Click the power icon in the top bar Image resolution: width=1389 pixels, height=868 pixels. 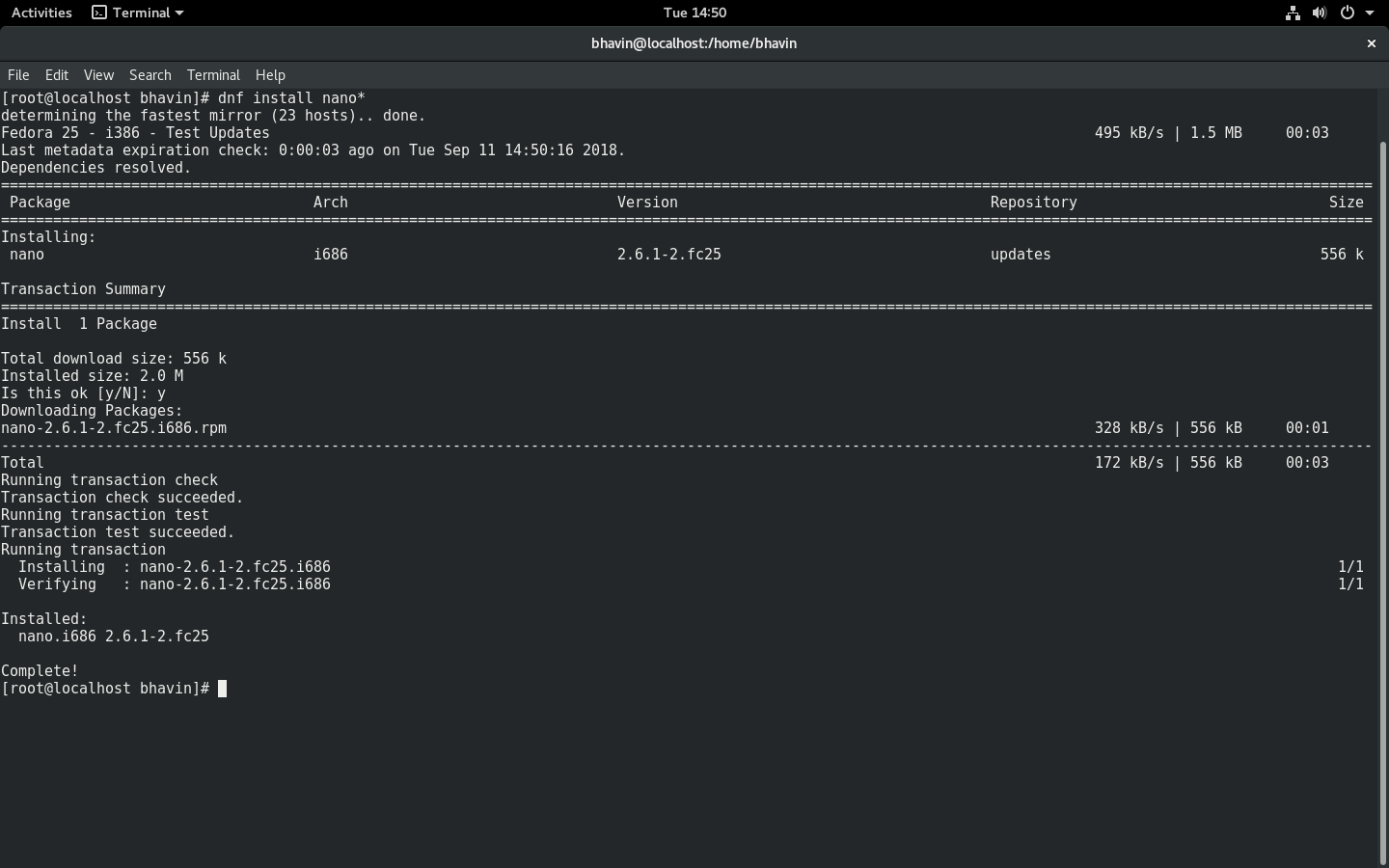tap(1348, 13)
